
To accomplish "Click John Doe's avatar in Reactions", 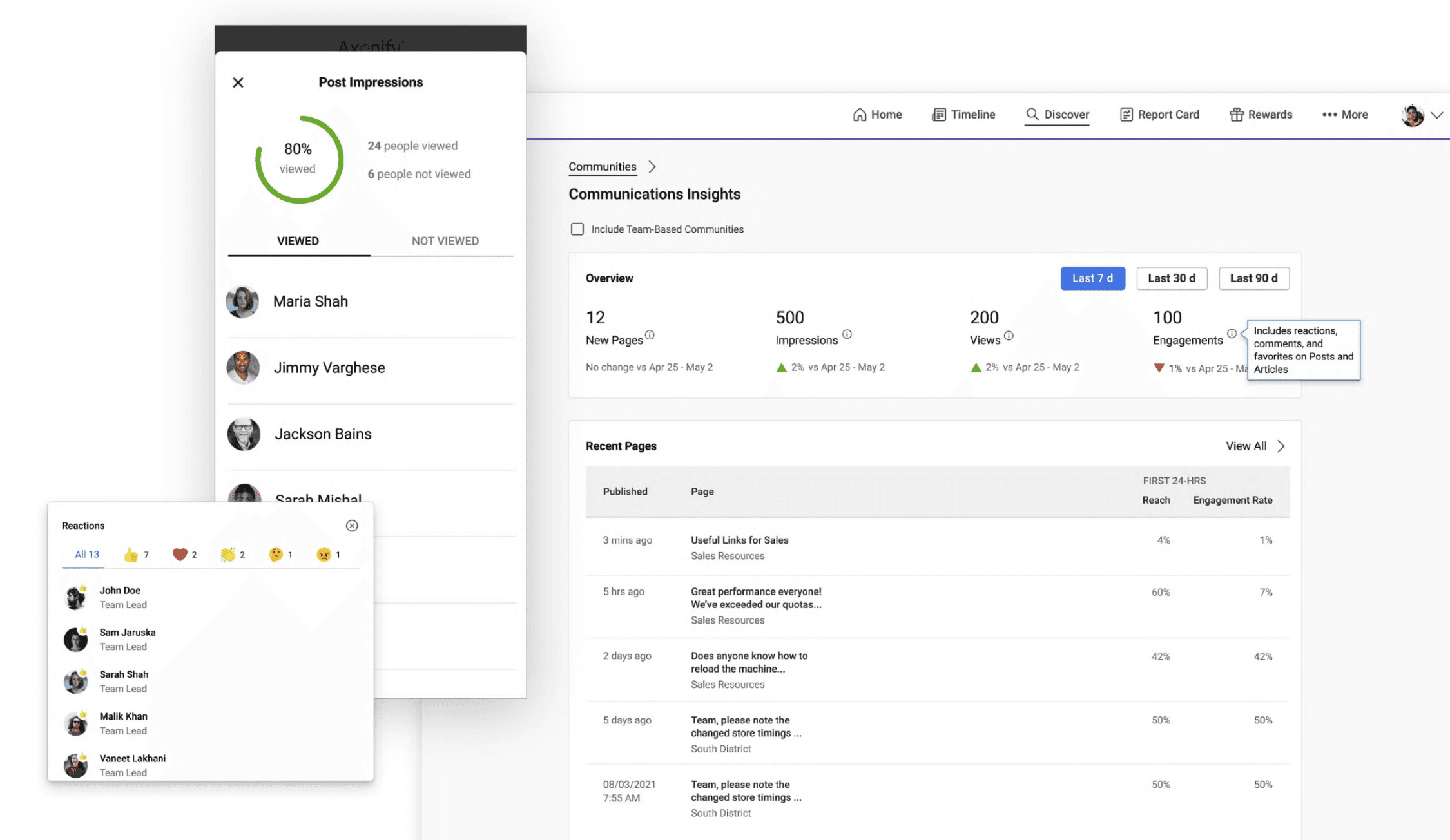I will click(x=75, y=597).
